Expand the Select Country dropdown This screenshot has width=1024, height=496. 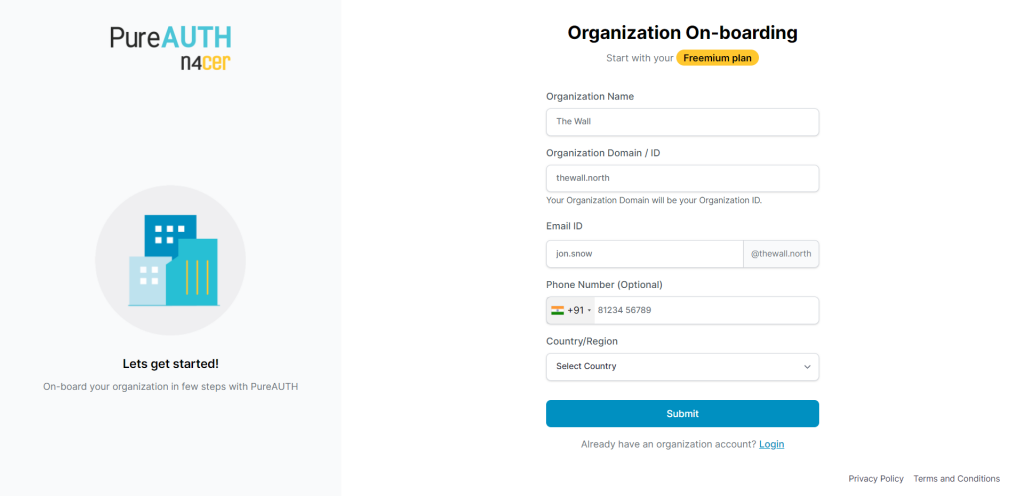pos(682,367)
